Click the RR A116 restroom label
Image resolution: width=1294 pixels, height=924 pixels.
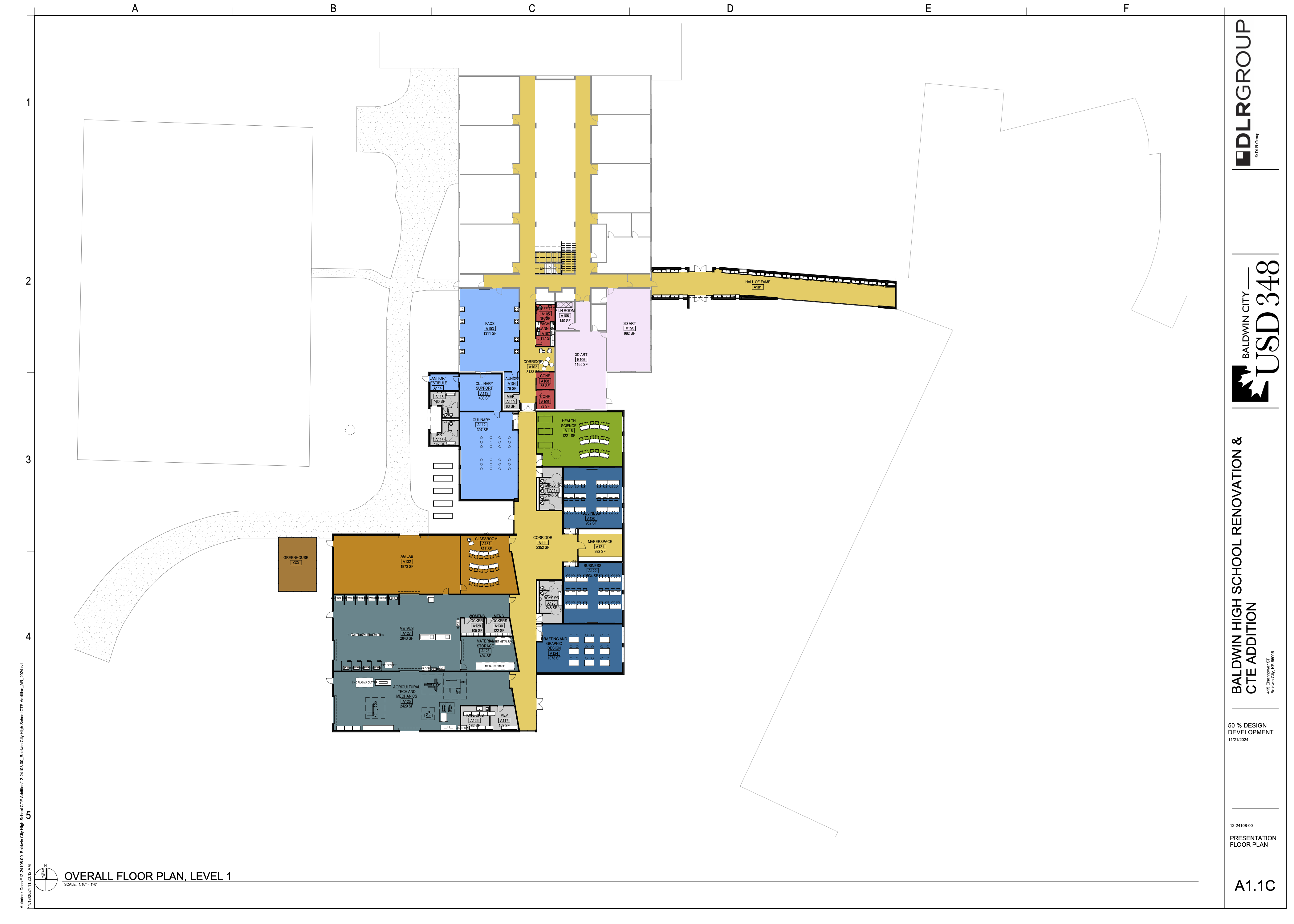439,439
